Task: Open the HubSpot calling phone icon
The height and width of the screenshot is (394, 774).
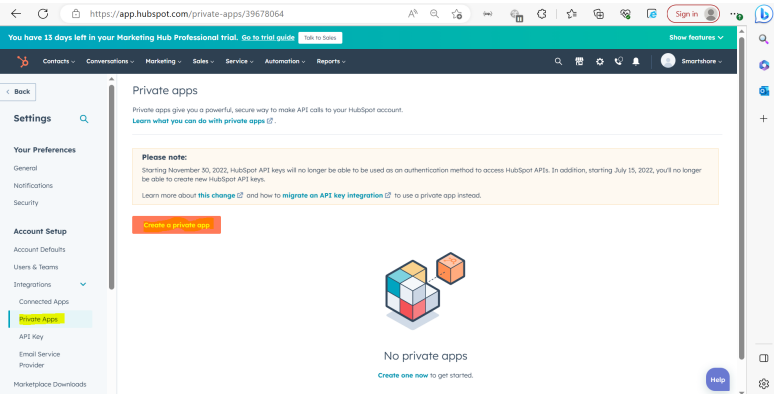Action: pyautogui.click(x=618, y=61)
